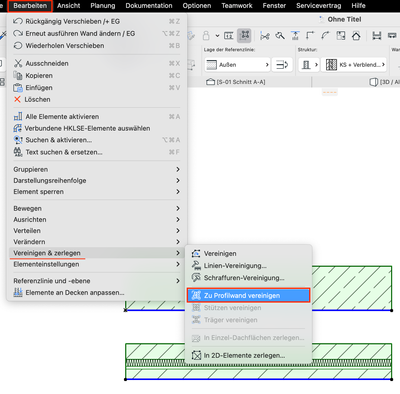Screen dimensions: 400x394
Task: Select Zu Profilwand vereinigen
Action: point(248,295)
